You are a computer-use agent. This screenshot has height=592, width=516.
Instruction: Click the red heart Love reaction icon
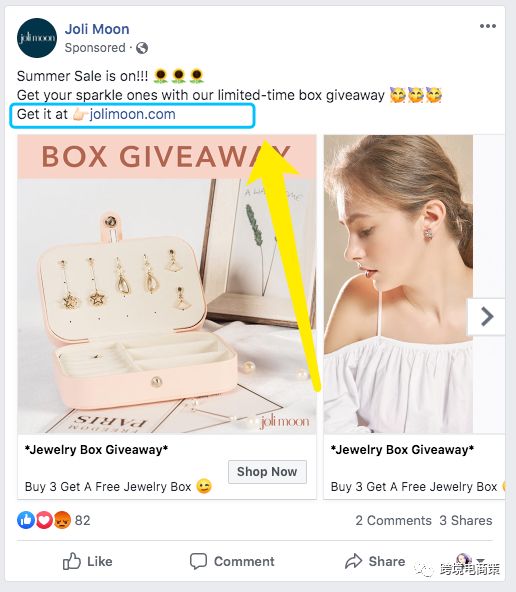point(44,520)
